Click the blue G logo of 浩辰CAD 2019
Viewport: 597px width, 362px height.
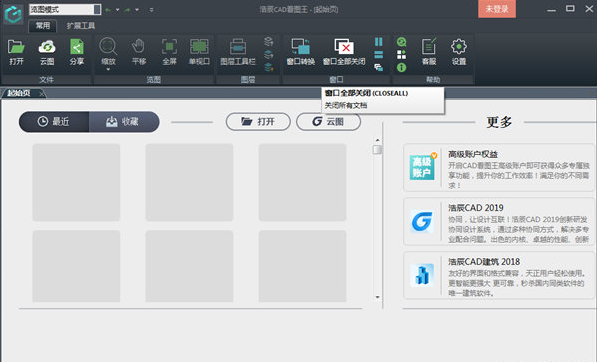tap(422, 221)
